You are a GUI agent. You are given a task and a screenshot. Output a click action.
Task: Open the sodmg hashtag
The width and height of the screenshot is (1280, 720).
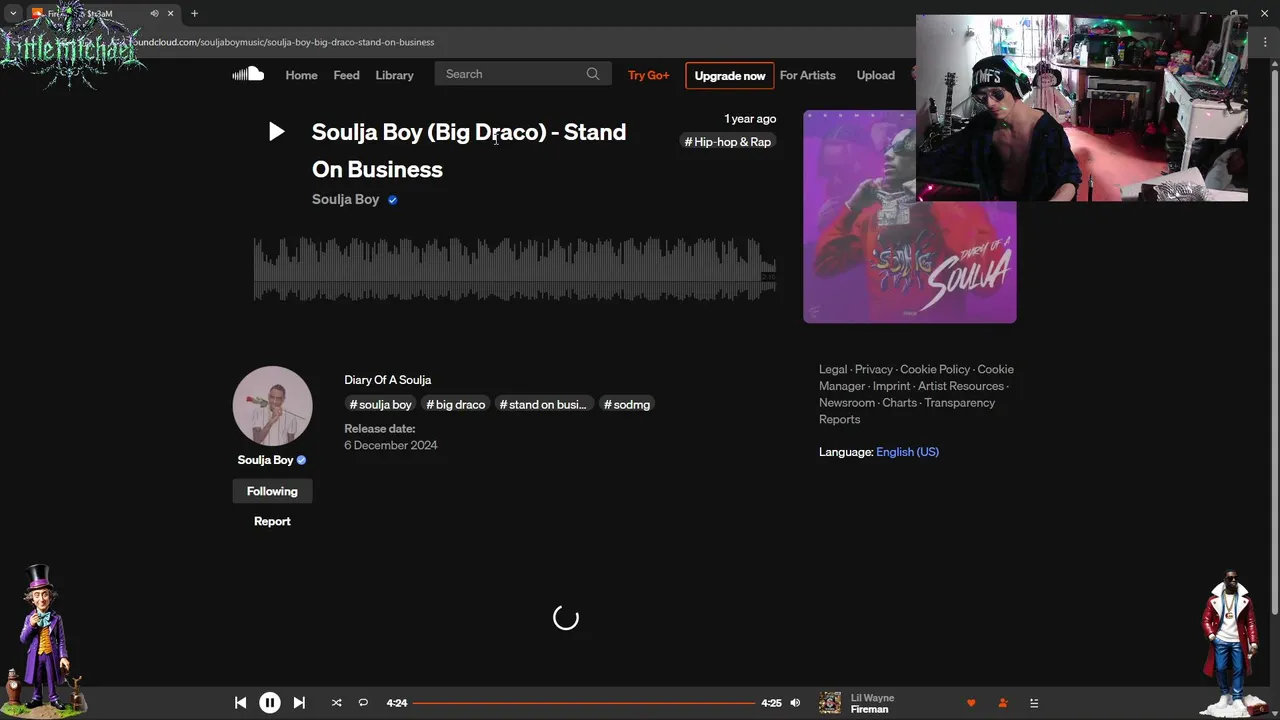click(x=627, y=404)
